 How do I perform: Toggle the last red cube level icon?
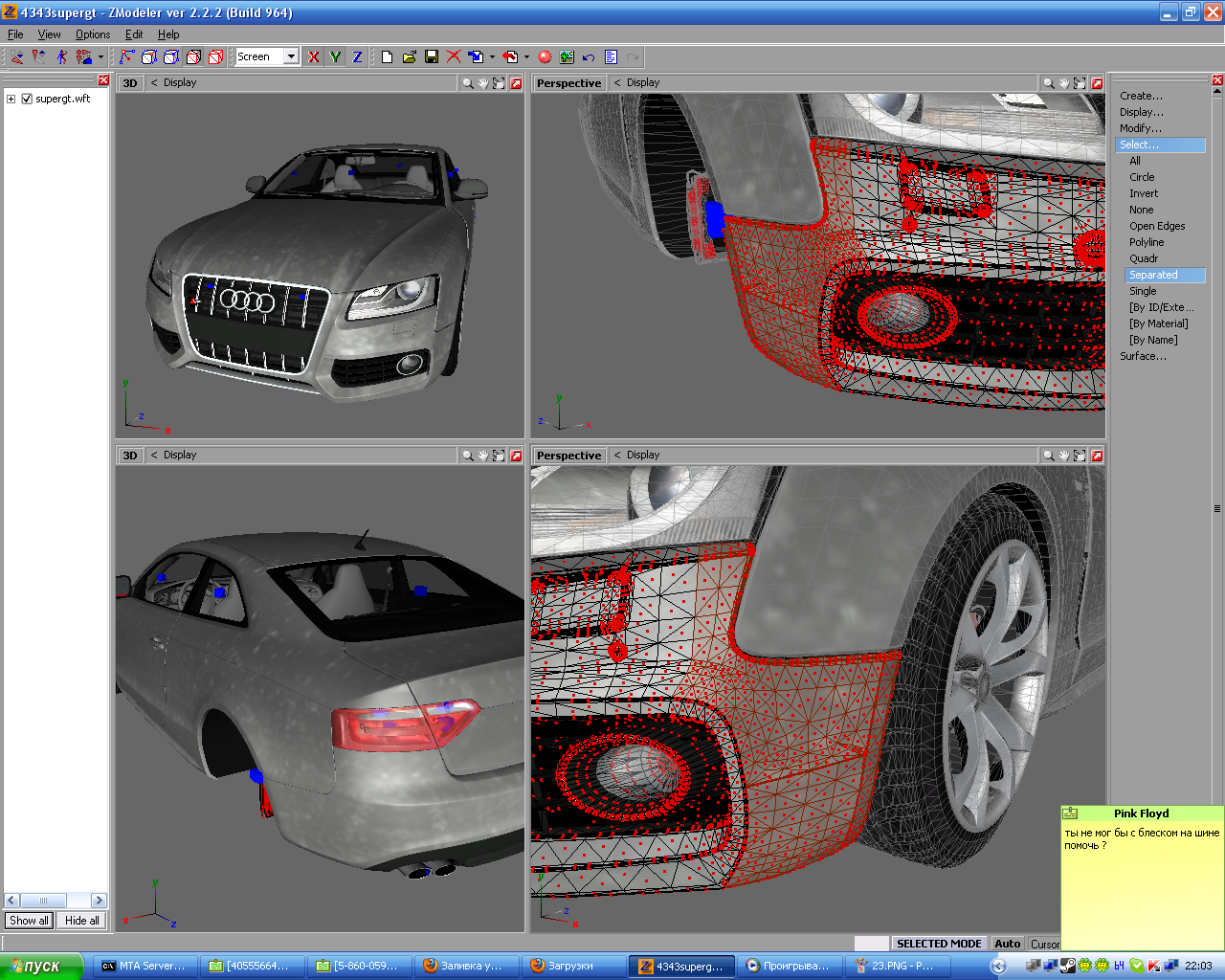coord(216,57)
